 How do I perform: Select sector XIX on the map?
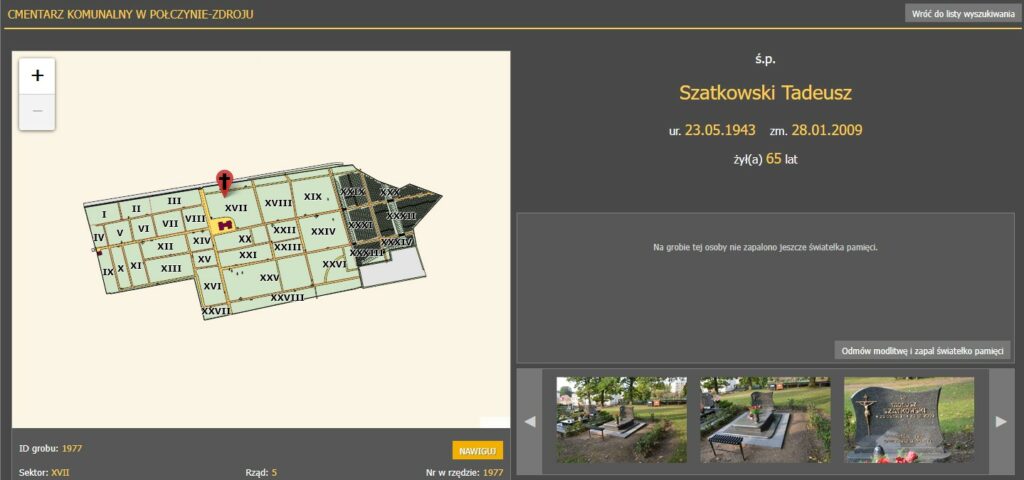[313, 197]
